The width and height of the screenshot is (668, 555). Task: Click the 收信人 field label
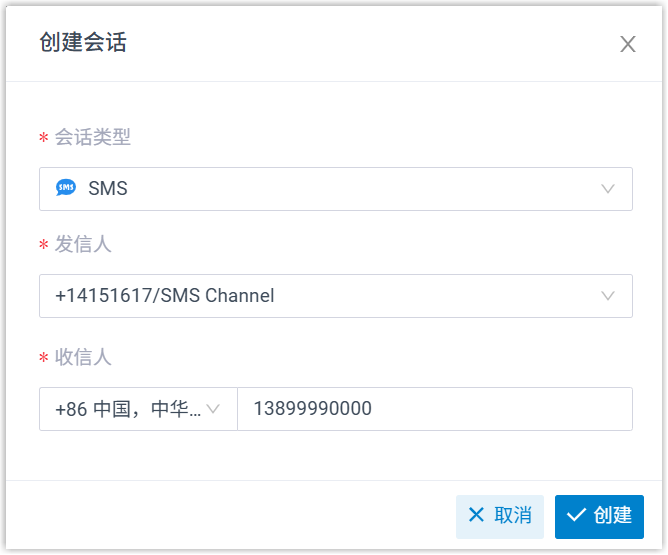click(83, 357)
